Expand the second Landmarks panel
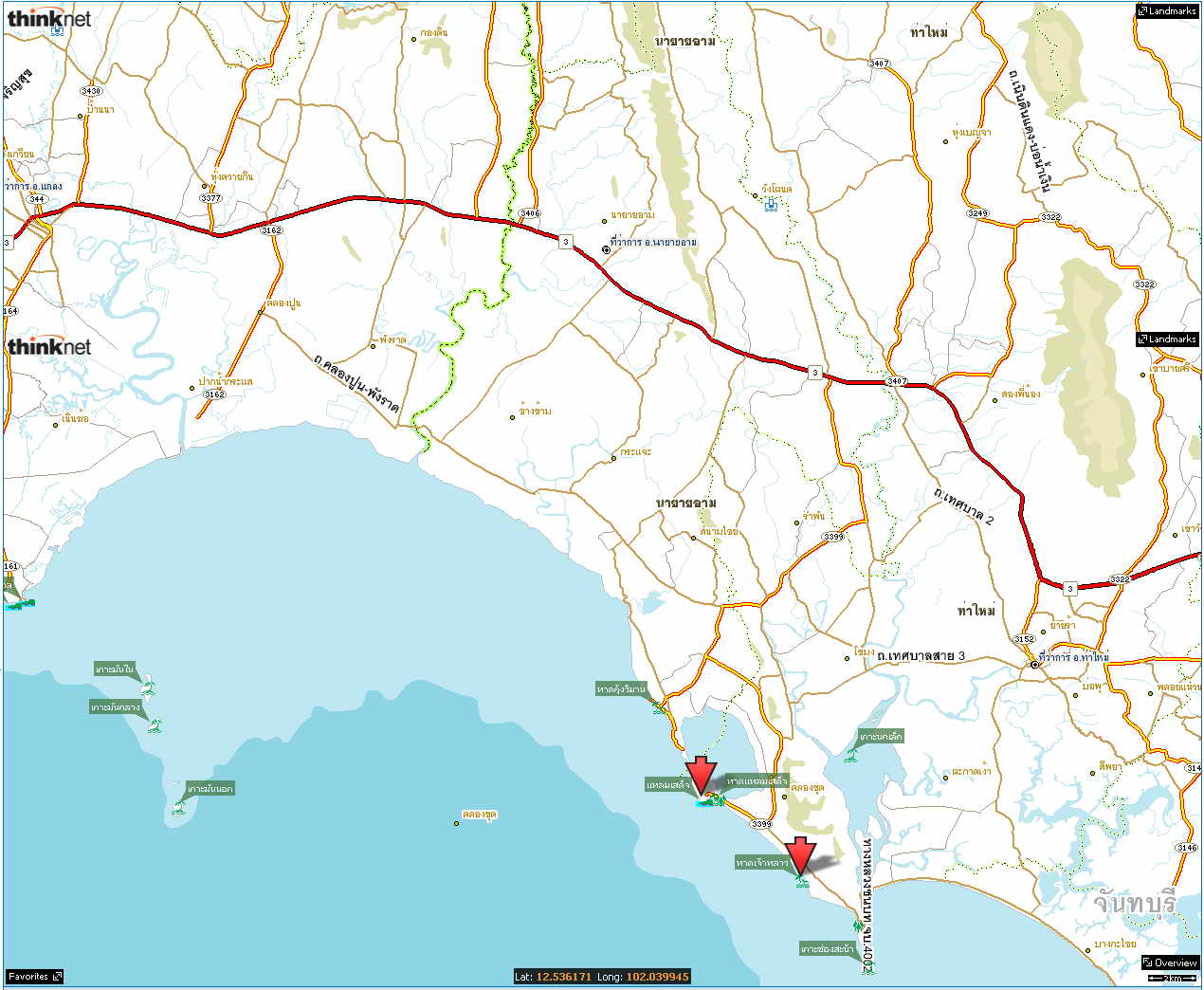Screen dimensions: 1204x990 coord(1167,339)
